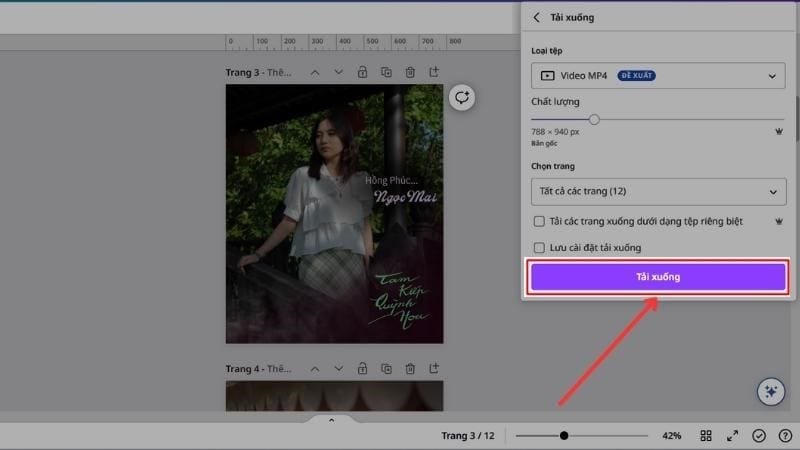
Task: Click the 42% zoom percentage
Action: click(671, 436)
